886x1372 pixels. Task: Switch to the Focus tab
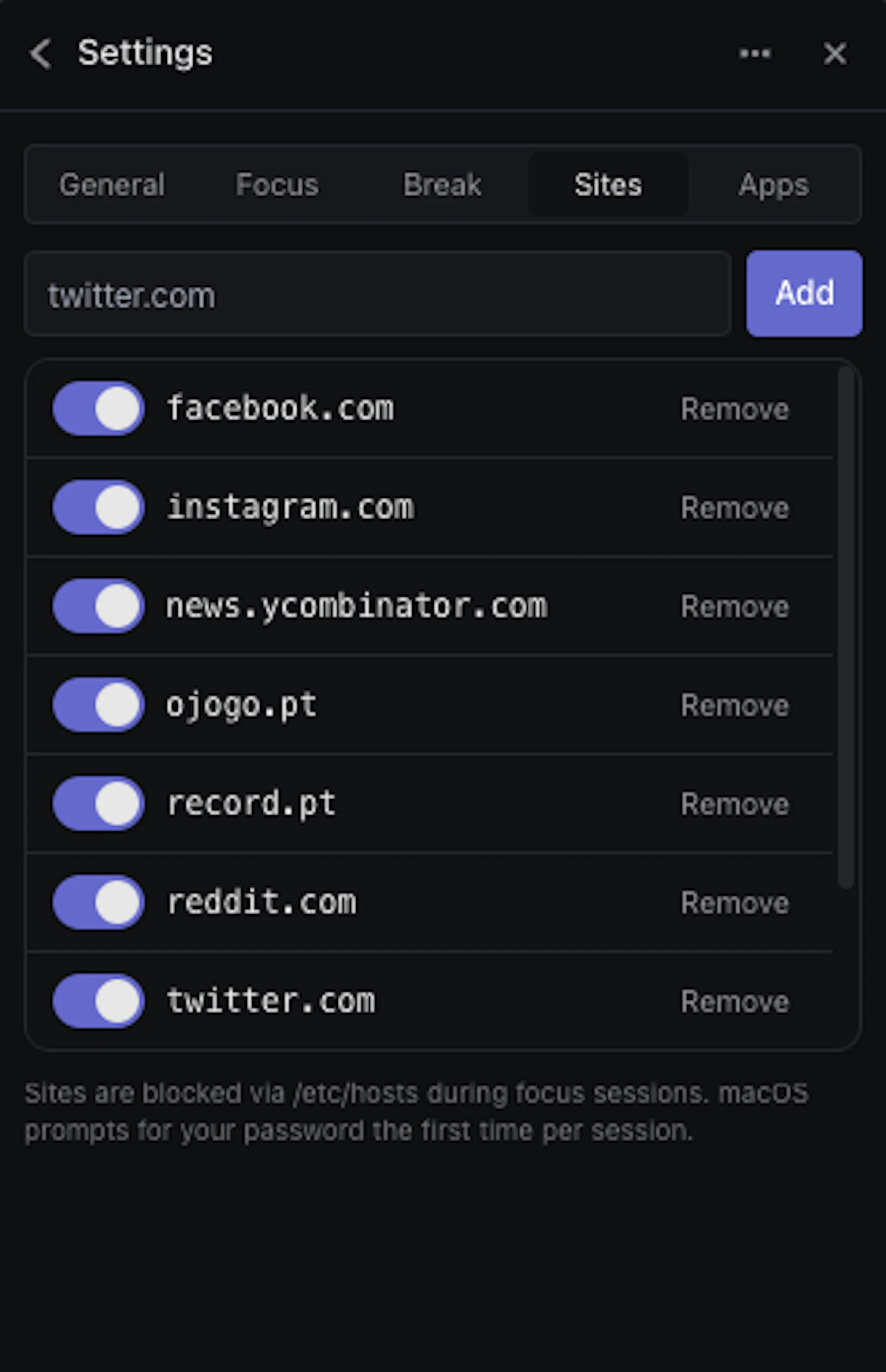point(277,185)
